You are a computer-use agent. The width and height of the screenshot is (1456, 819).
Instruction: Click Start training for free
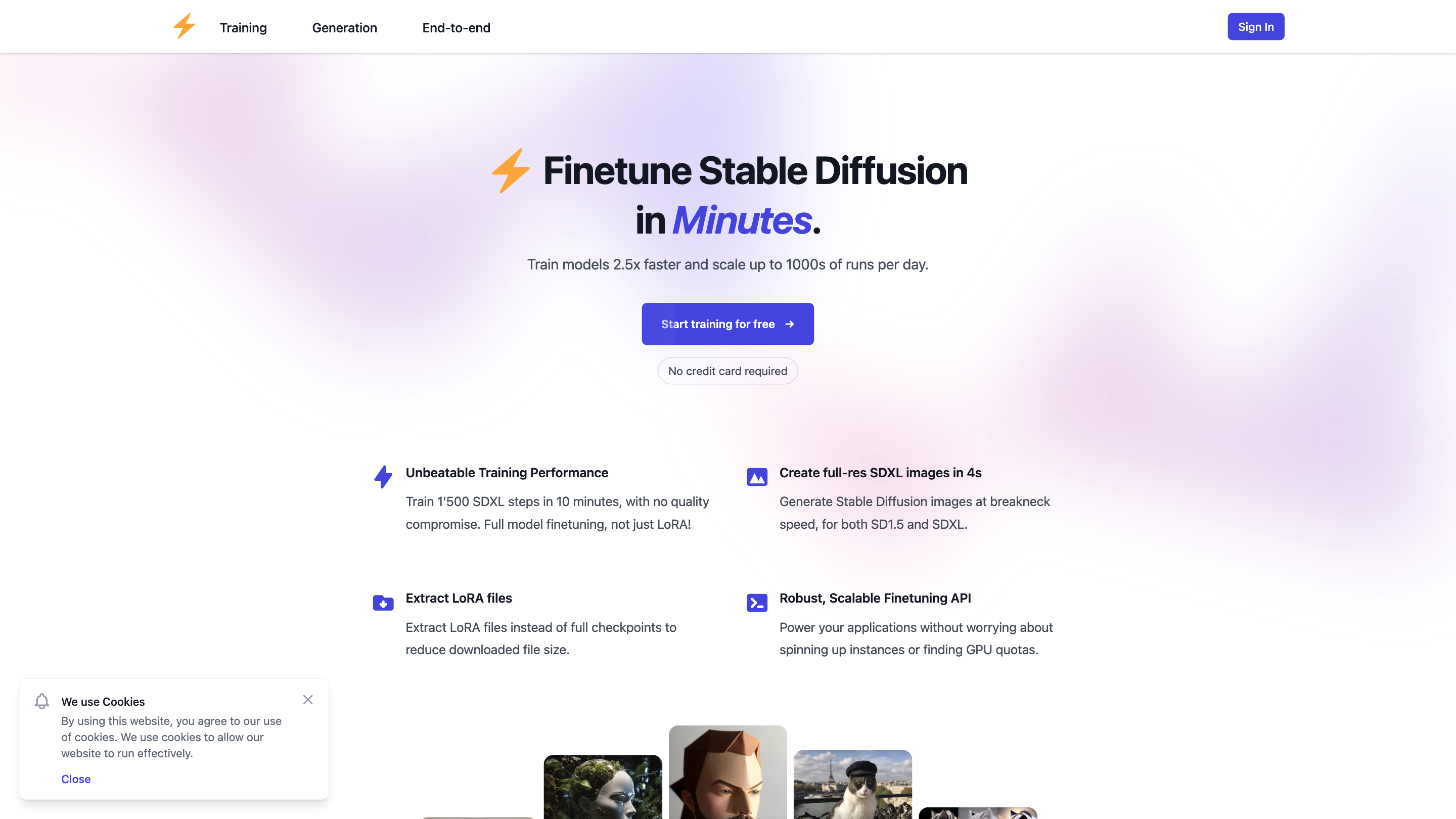click(727, 324)
